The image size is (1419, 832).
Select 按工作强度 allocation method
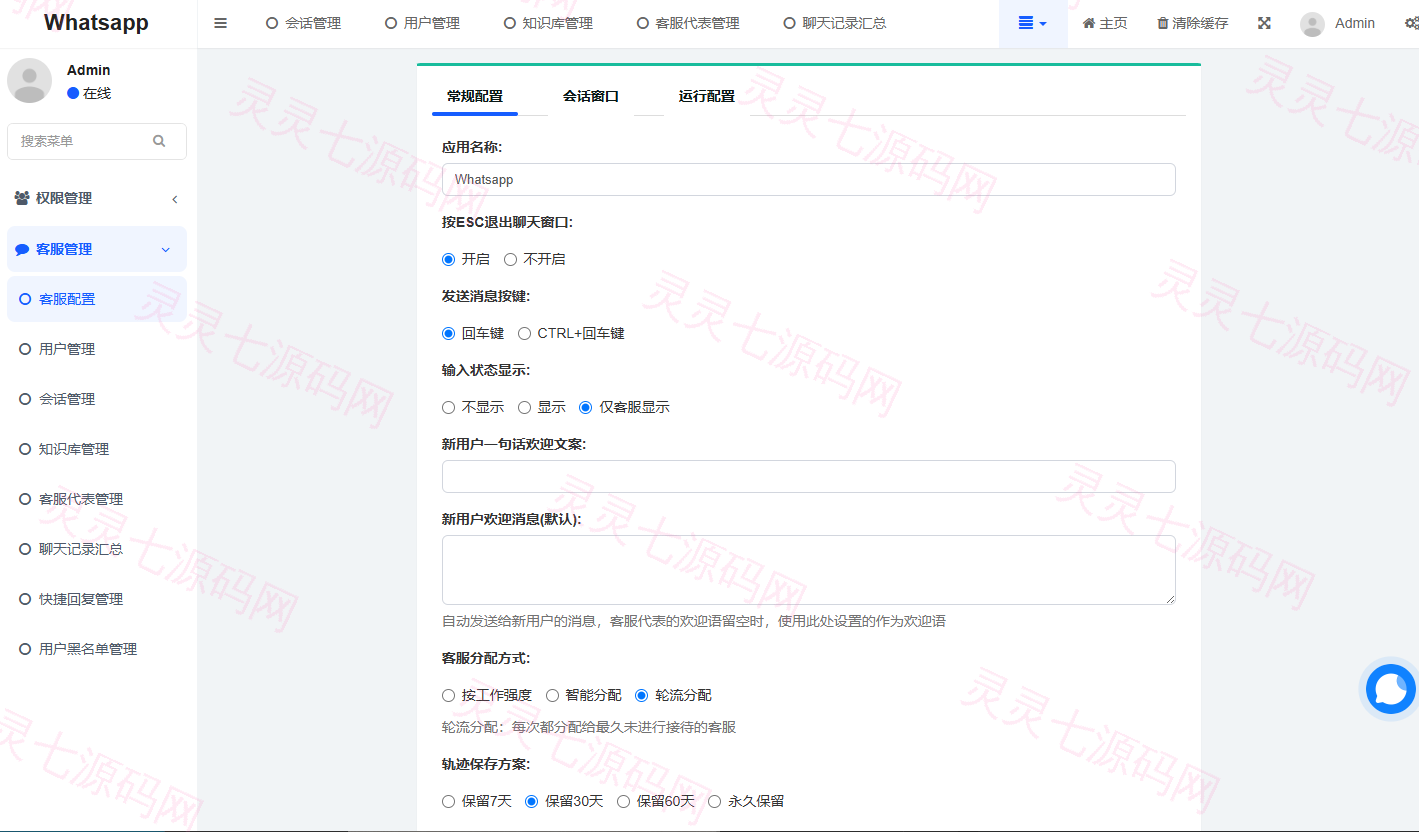pos(448,695)
